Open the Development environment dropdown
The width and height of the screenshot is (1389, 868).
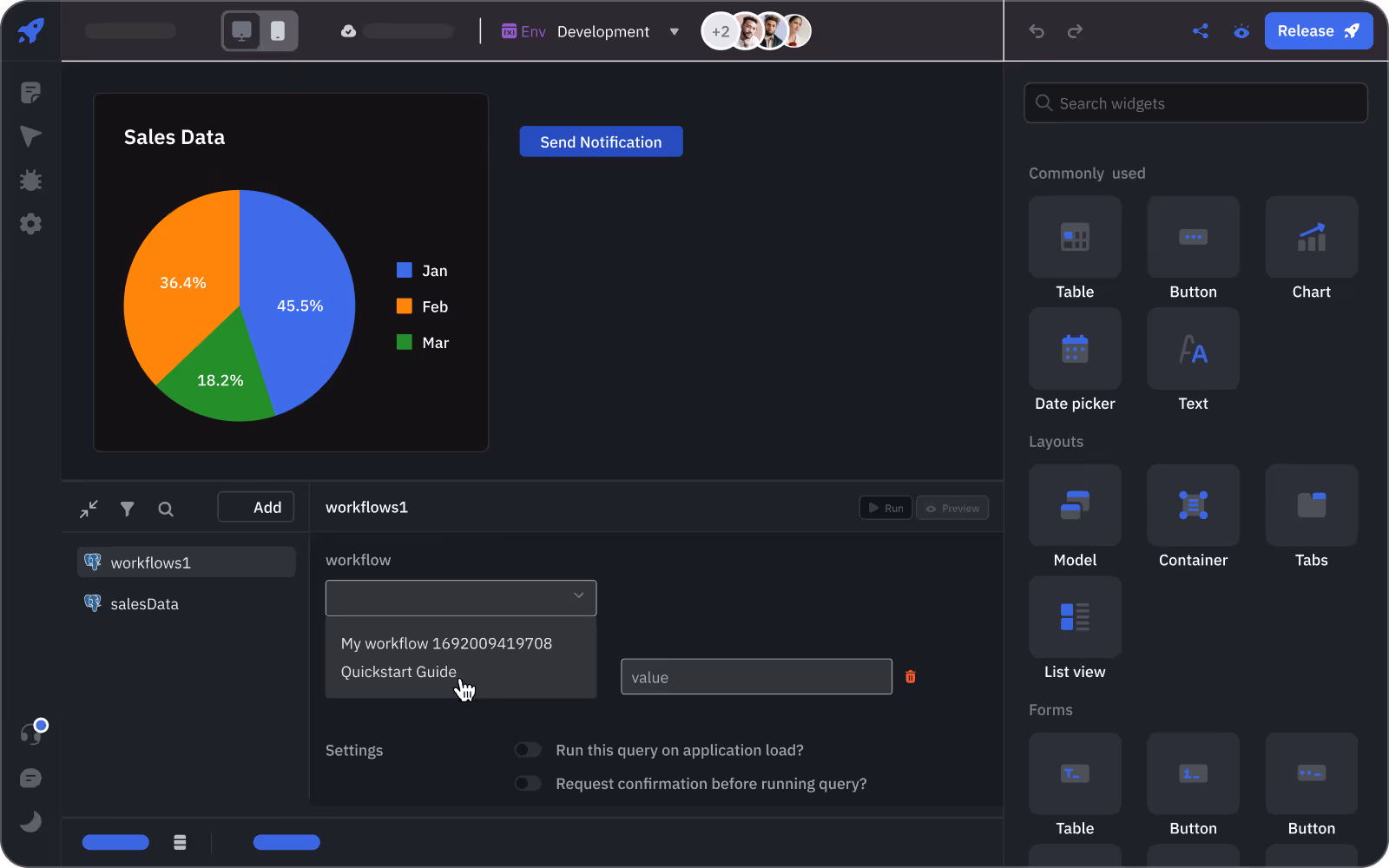point(616,32)
